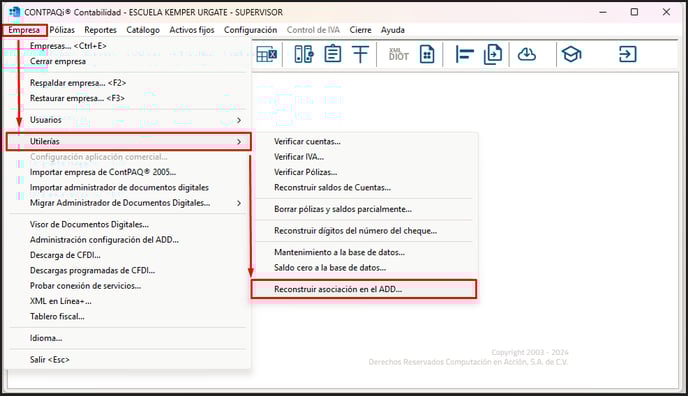
Task: Click the Usuarios menu entry
Action: 128,120
